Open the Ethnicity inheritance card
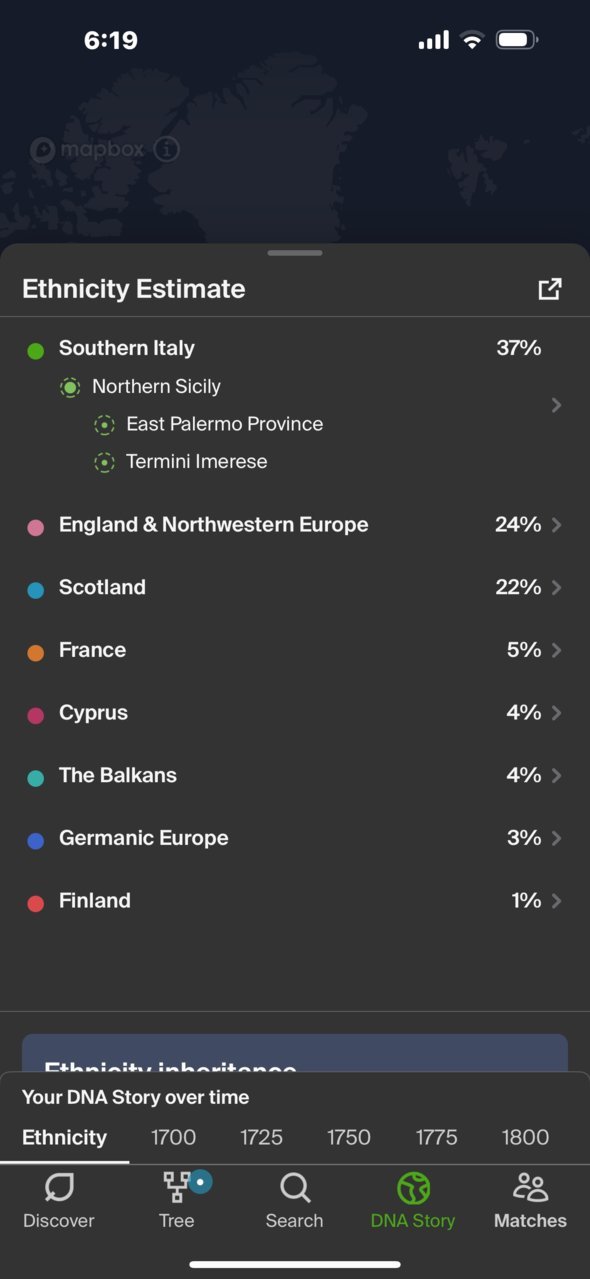 point(295,1053)
